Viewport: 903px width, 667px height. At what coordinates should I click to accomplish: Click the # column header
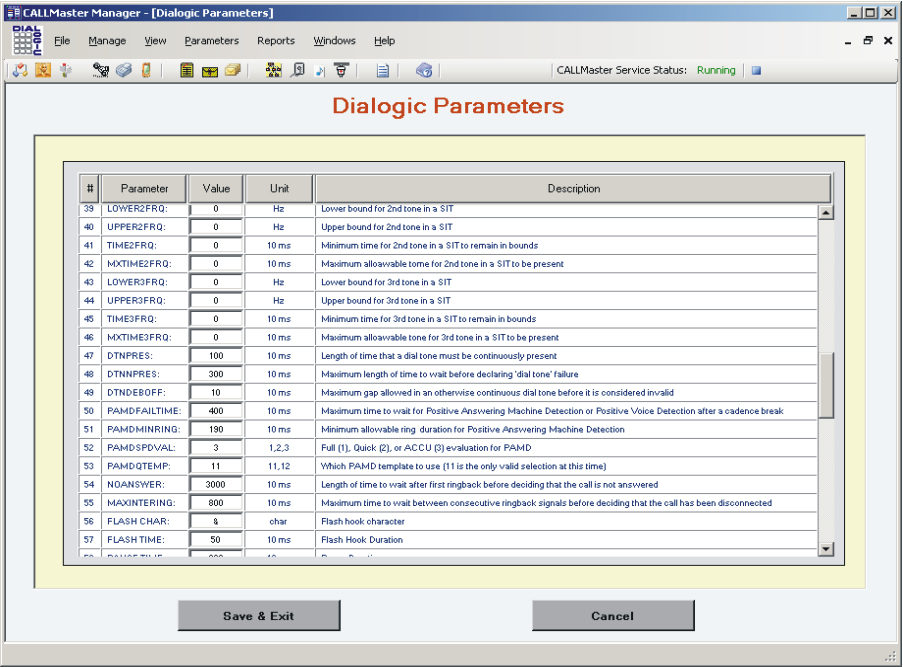pos(90,188)
